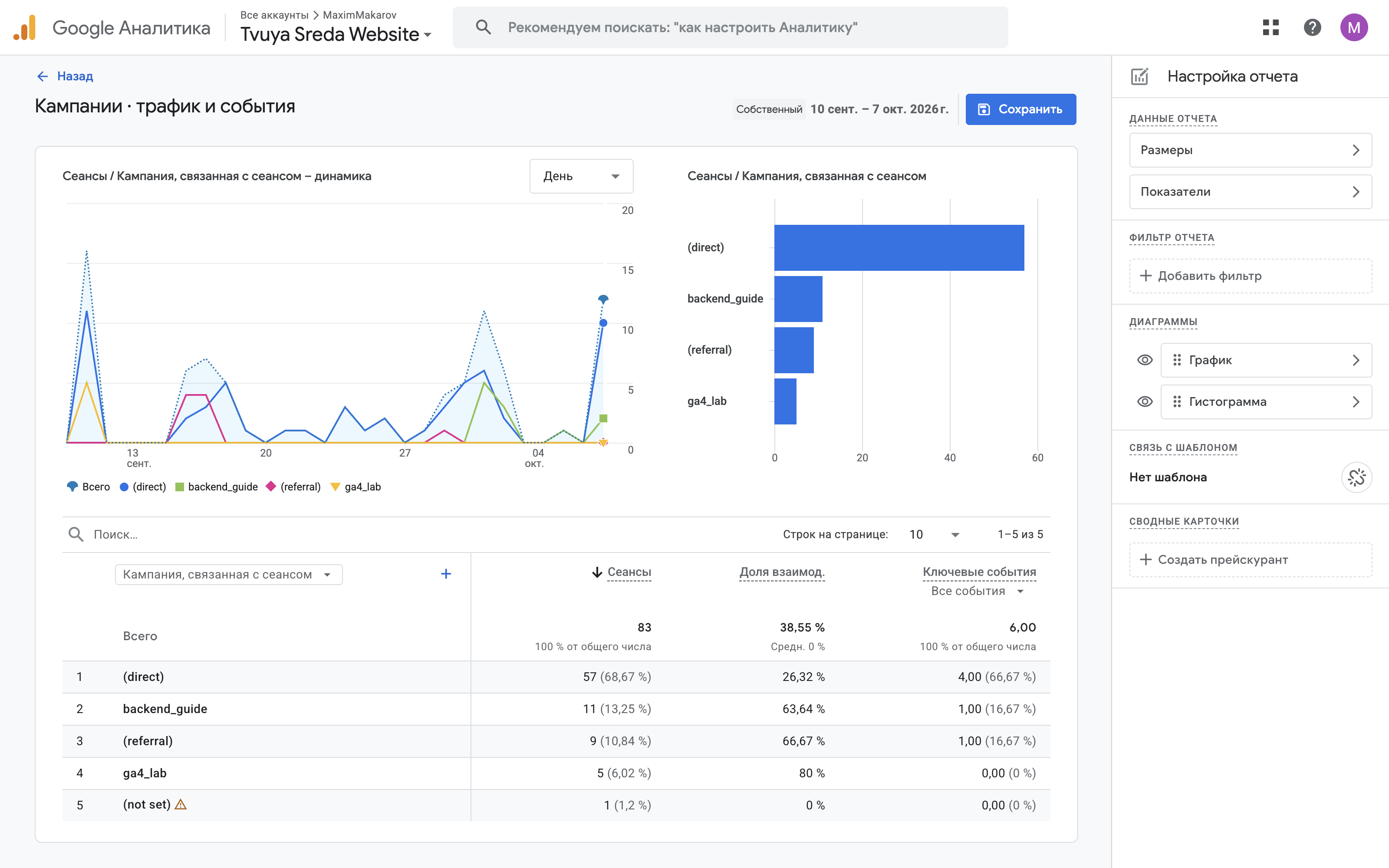Open the График chart settings
Image resolution: width=1389 pixels, height=868 pixels.
[1266, 360]
